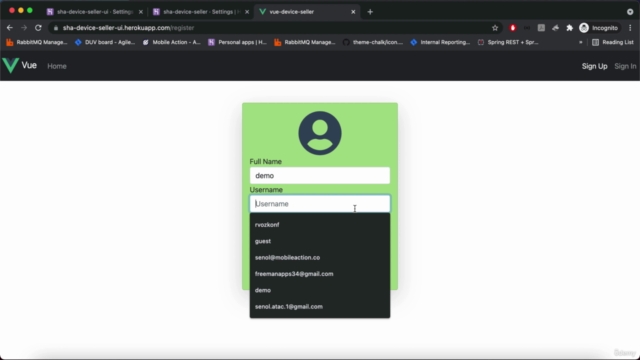
Task: Open the second RabbitMQ Manage bookmark
Action: (x=305, y=42)
